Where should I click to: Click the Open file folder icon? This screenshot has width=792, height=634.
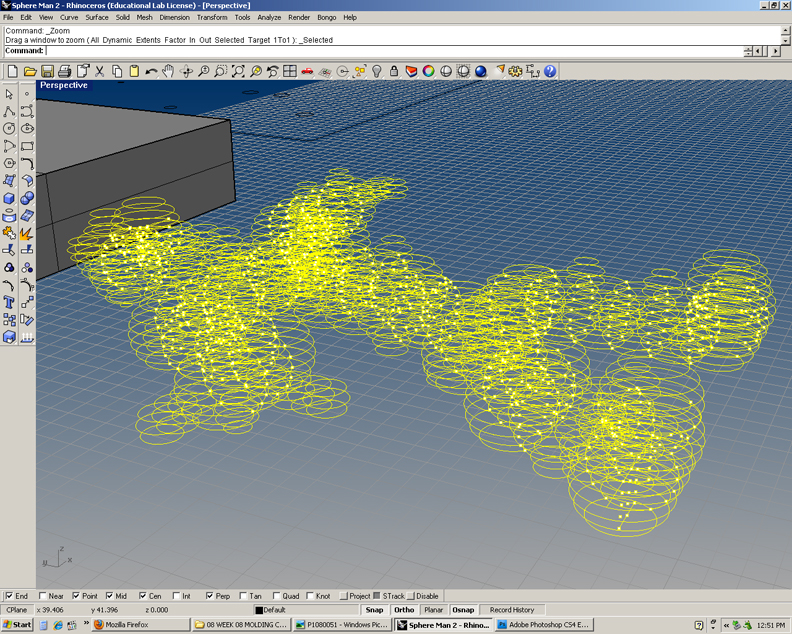click(x=30, y=71)
